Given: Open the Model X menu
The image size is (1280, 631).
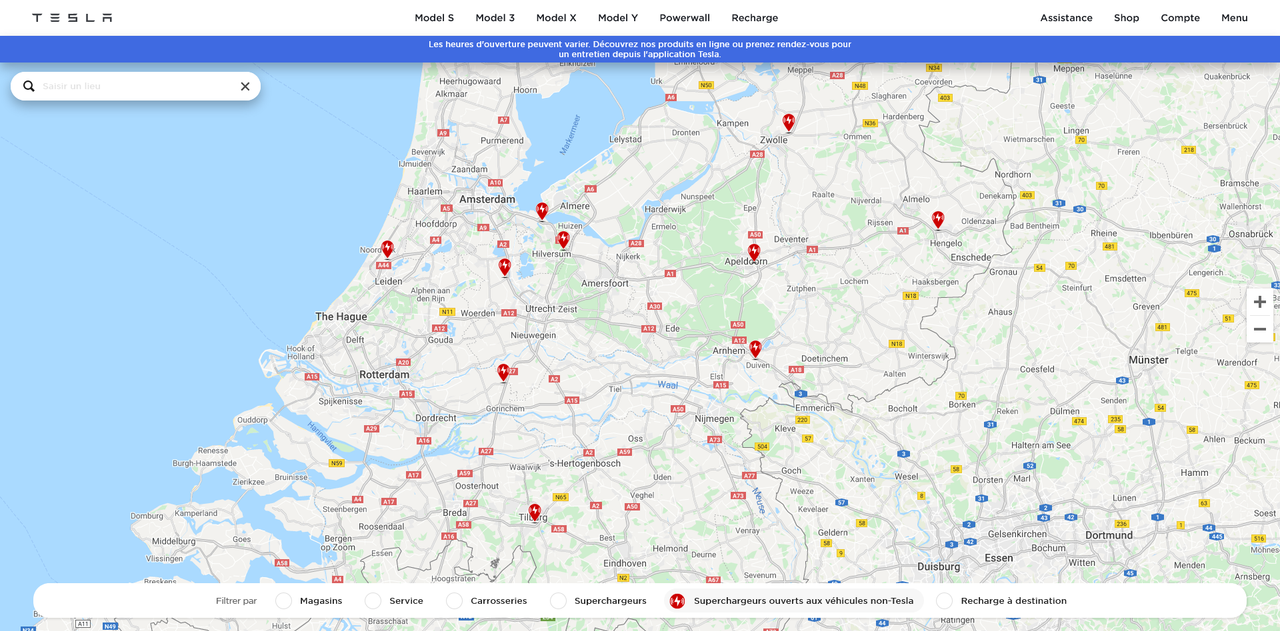Looking at the screenshot, I should tap(556, 18).
